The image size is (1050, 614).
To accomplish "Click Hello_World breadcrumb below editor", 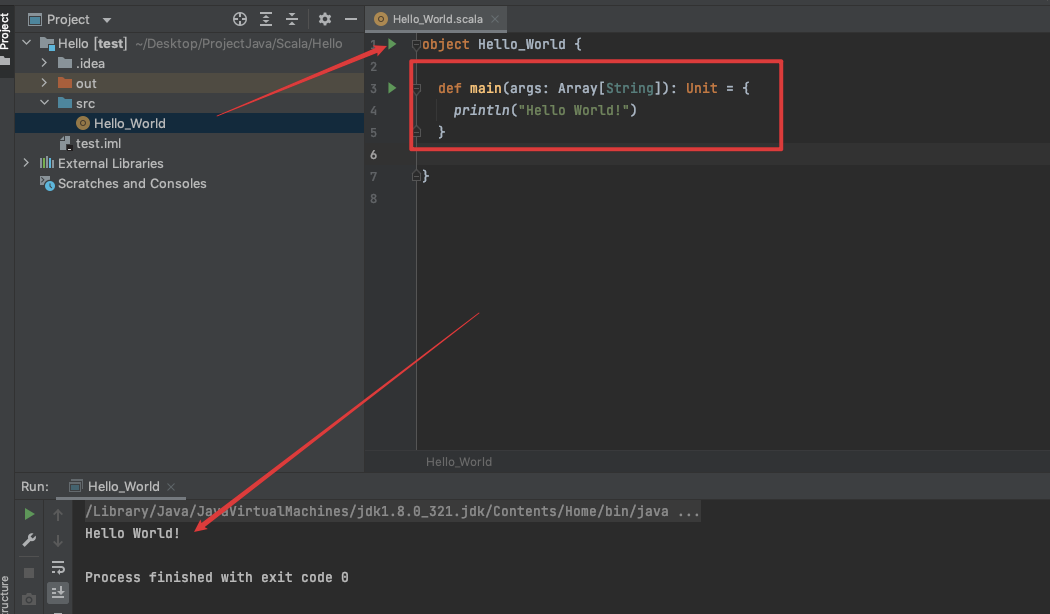I will click(459, 462).
